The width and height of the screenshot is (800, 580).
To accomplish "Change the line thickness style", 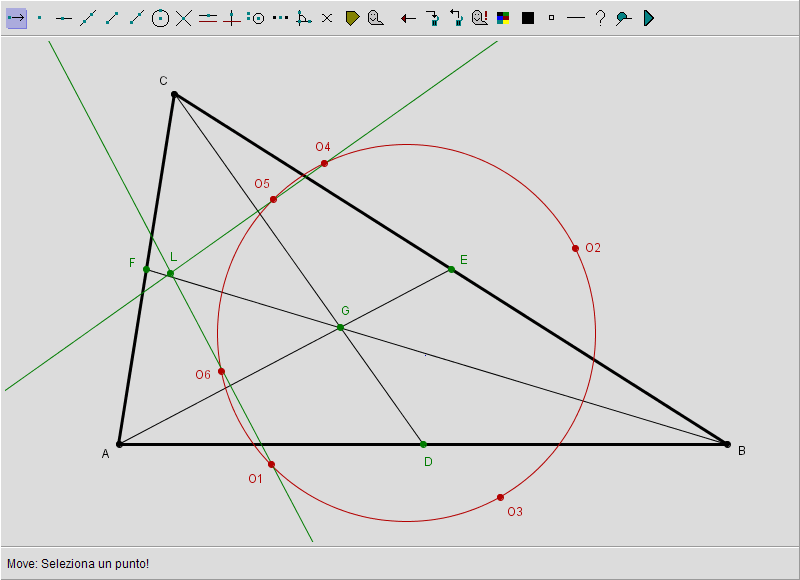I will pos(575,18).
